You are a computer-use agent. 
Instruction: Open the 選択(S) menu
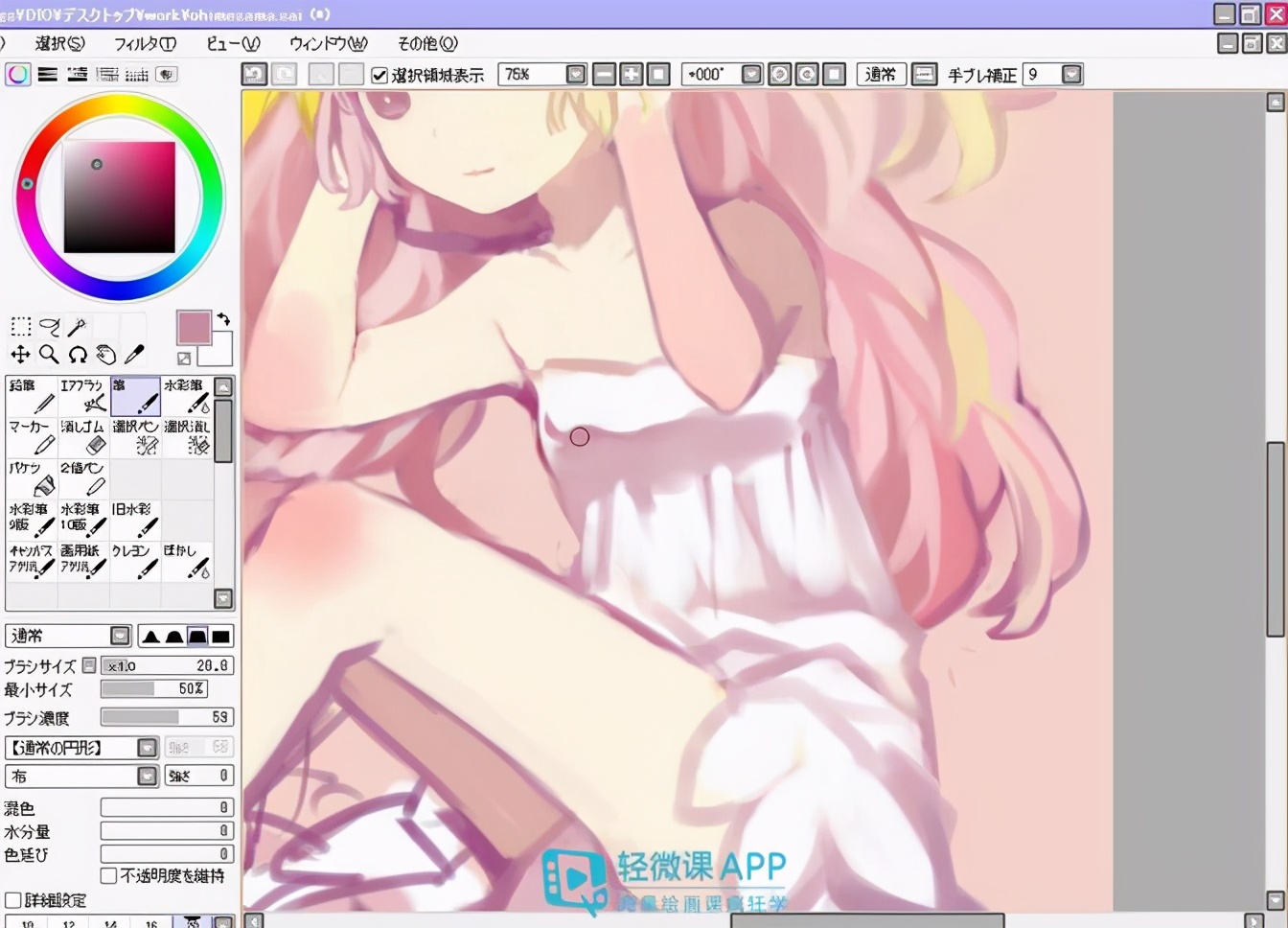(59, 43)
